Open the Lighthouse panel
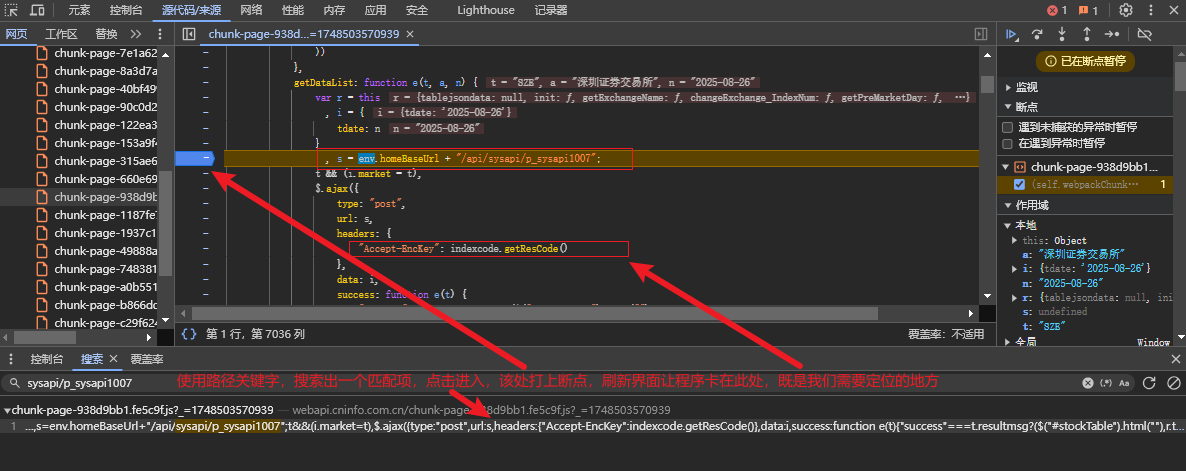 pyautogui.click(x=486, y=11)
